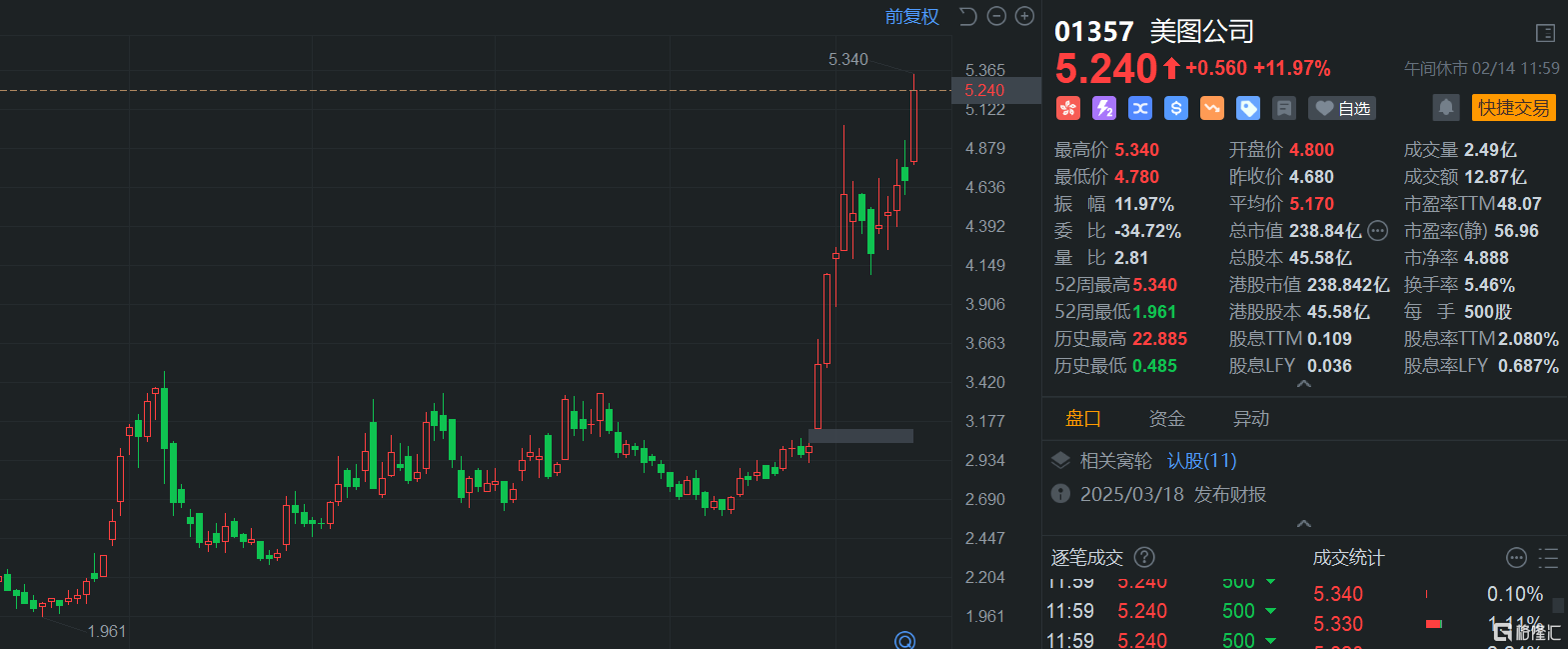Click the blue shuffle arrows icon
Viewport: 1568px width, 649px height.
1139,108
